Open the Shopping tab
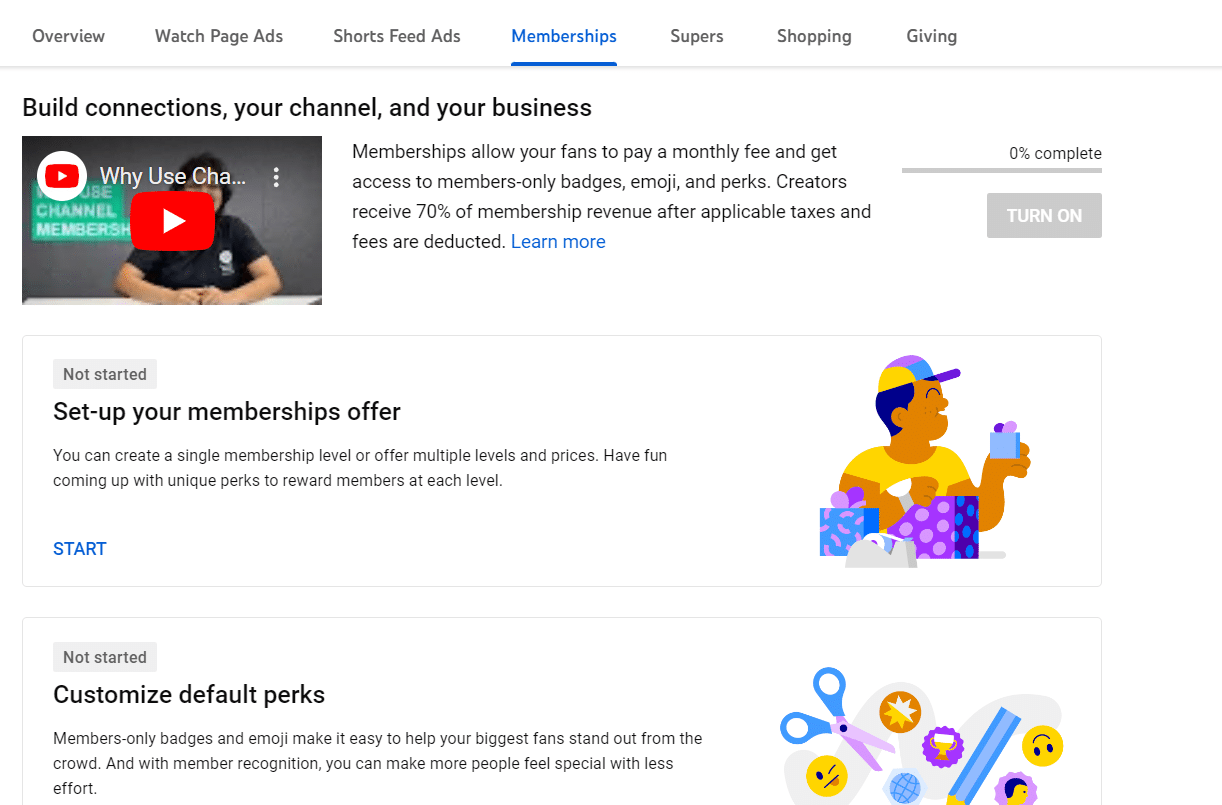The height and width of the screenshot is (805, 1222). pos(813,36)
